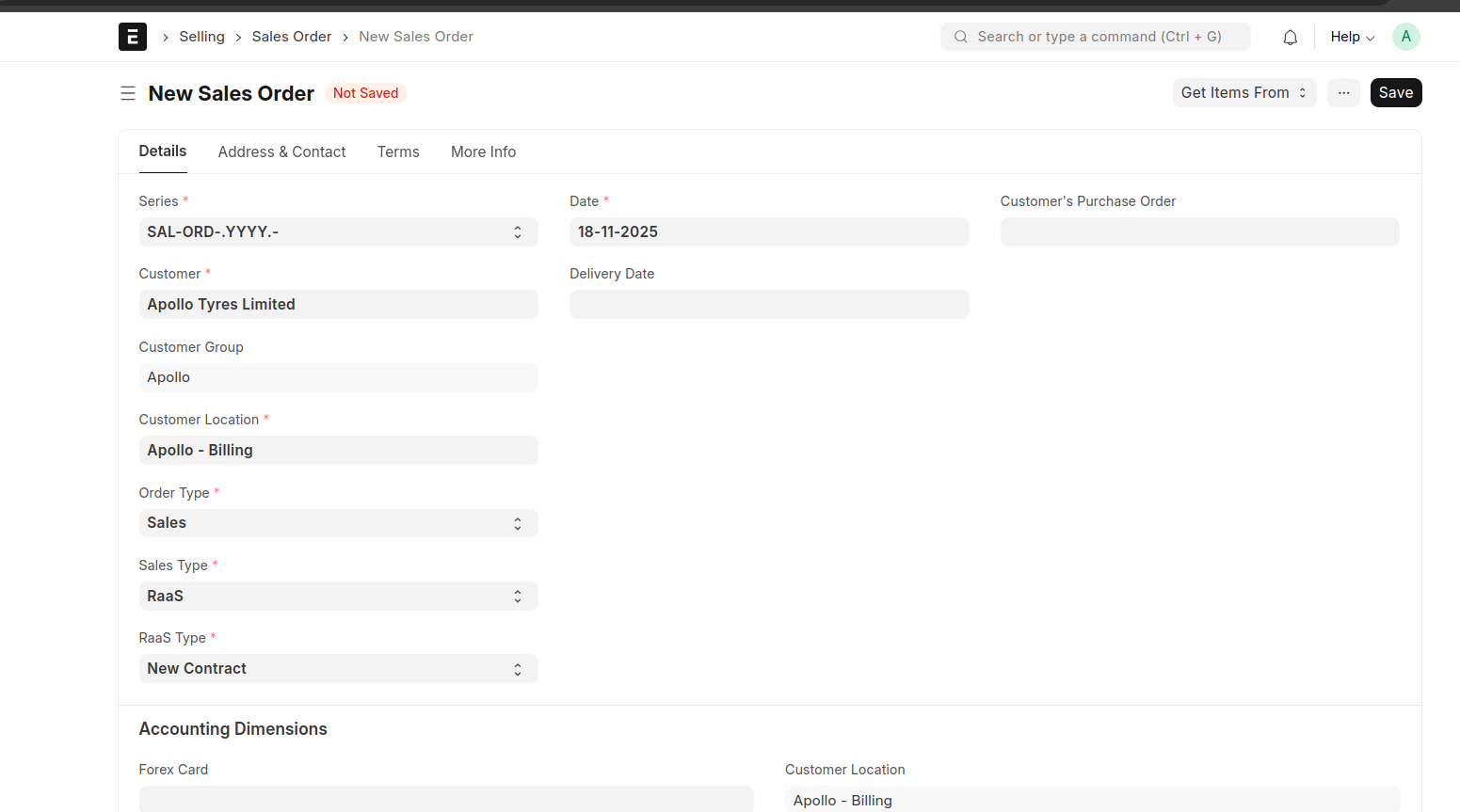Switch to the Address & Contact tab
The height and width of the screenshot is (812, 1460).
[281, 152]
